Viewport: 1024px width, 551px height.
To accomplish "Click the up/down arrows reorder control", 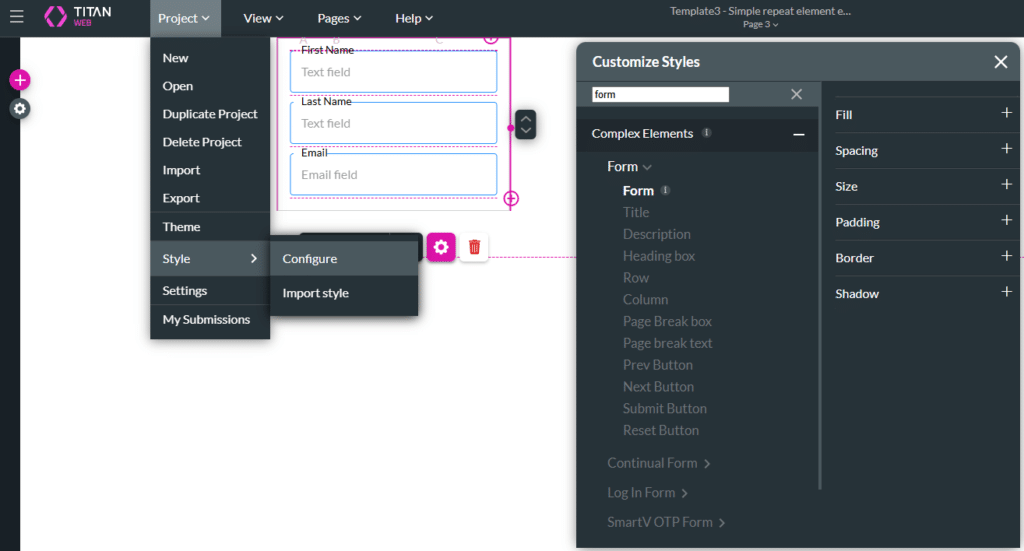I will pos(526,124).
